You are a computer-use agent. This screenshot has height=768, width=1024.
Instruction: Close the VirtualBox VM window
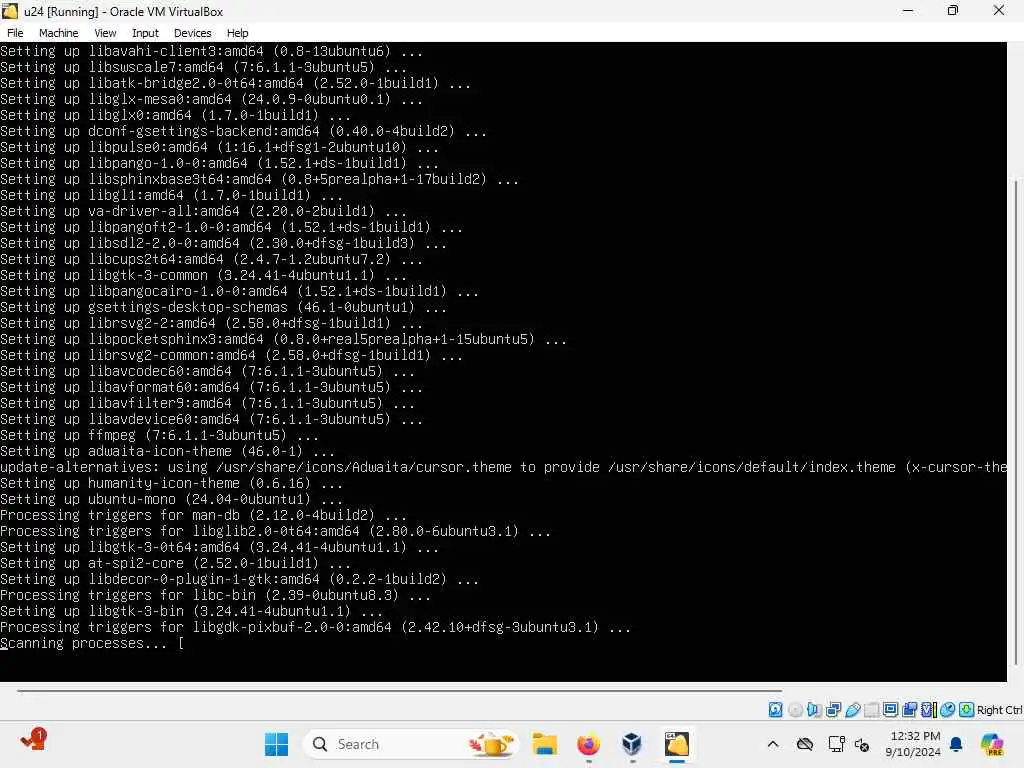[999, 10]
